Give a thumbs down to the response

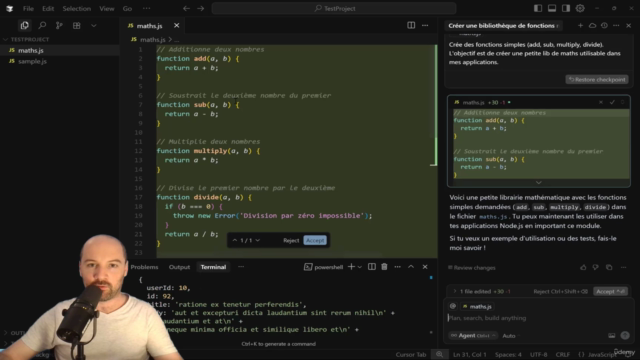click(596, 267)
